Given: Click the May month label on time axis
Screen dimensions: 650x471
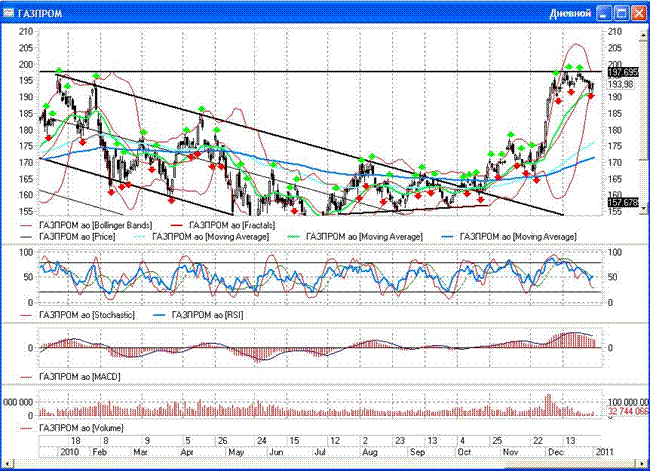Looking at the screenshot, I should (x=236, y=452).
